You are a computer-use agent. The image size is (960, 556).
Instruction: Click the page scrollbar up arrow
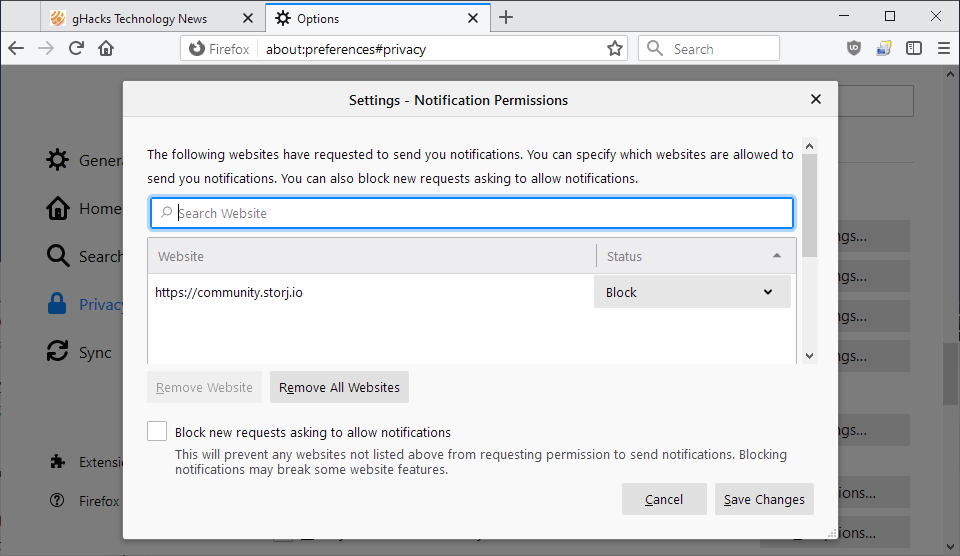[950, 73]
